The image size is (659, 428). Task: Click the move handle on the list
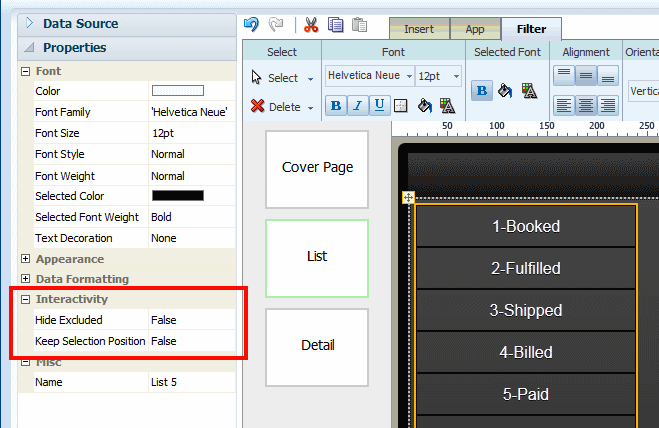(x=408, y=197)
